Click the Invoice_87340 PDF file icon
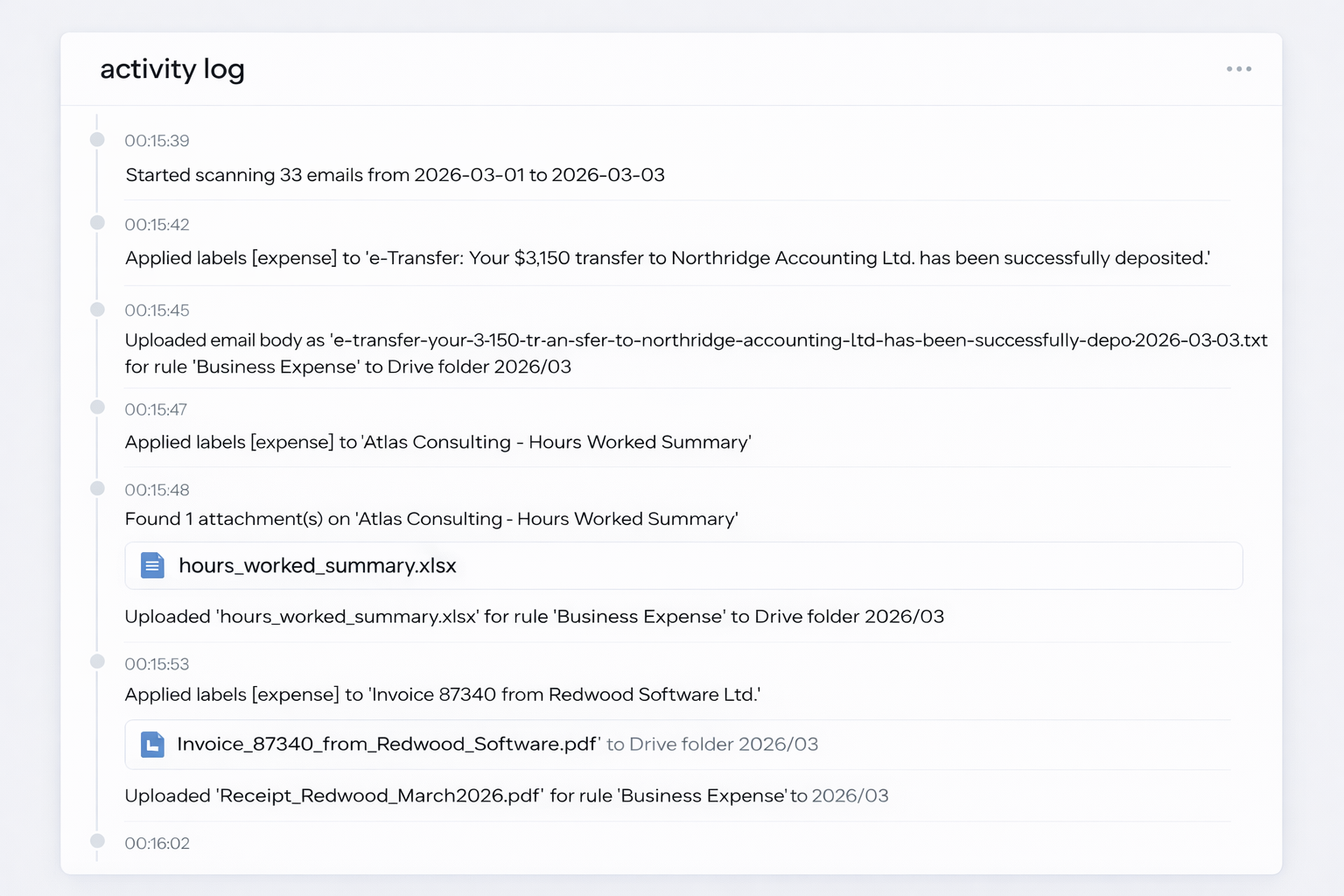 tap(152, 745)
